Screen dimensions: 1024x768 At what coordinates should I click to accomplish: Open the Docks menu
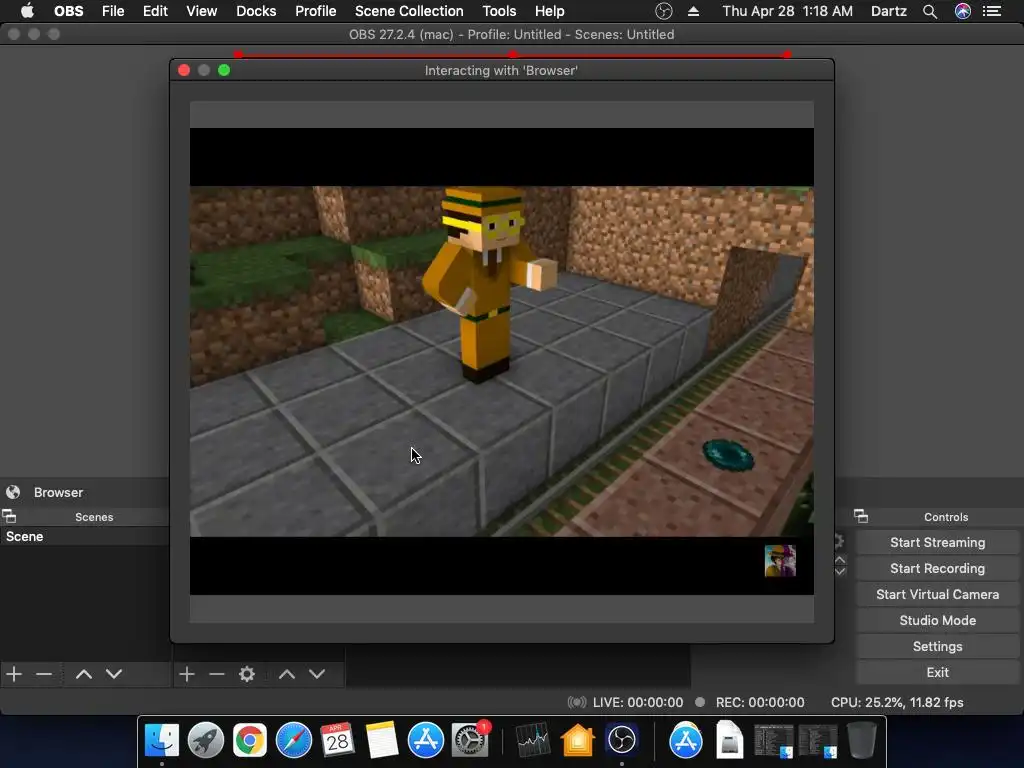pyautogui.click(x=256, y=11)
